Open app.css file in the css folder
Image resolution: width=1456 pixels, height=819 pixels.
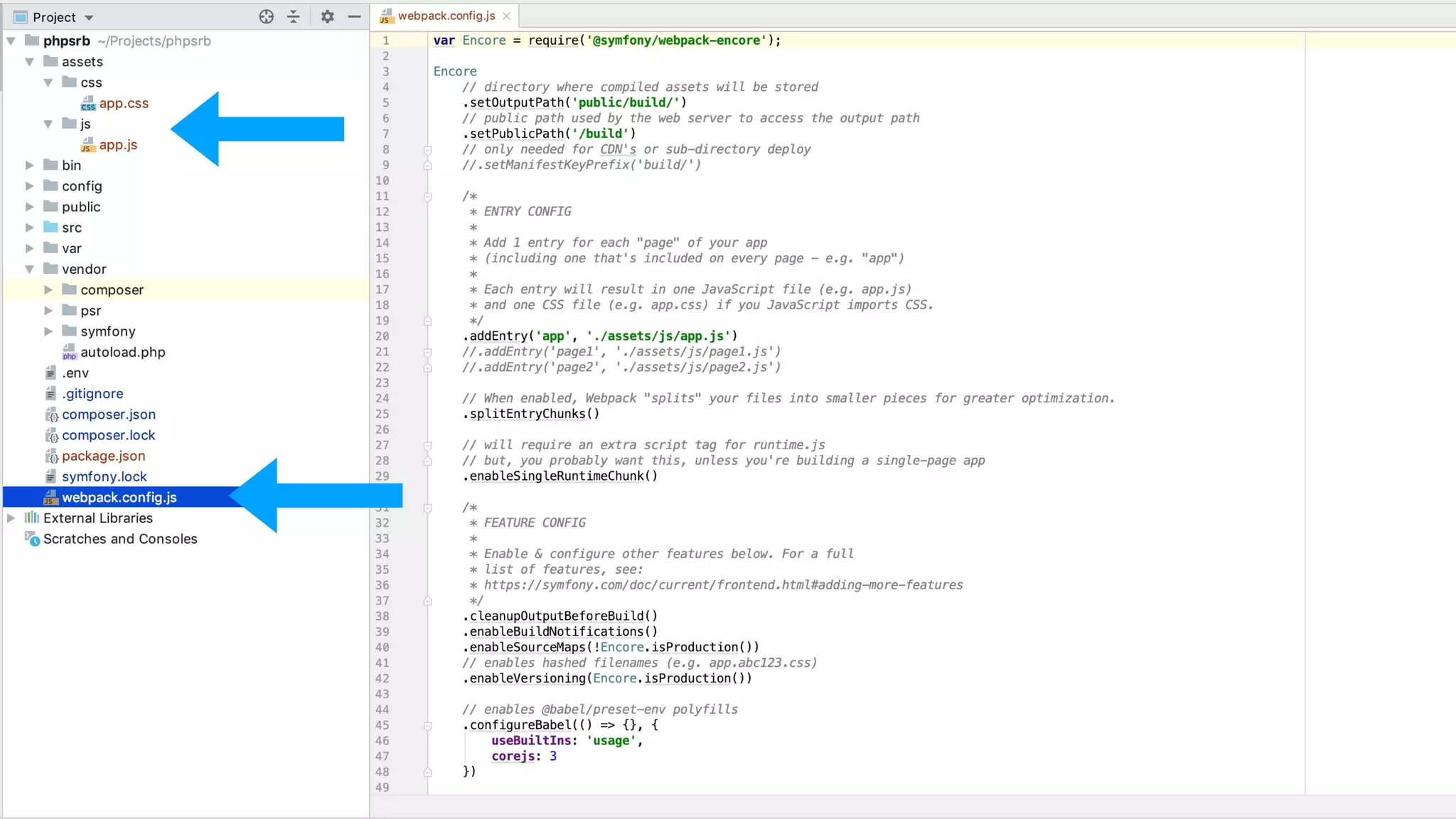(124, 103)
